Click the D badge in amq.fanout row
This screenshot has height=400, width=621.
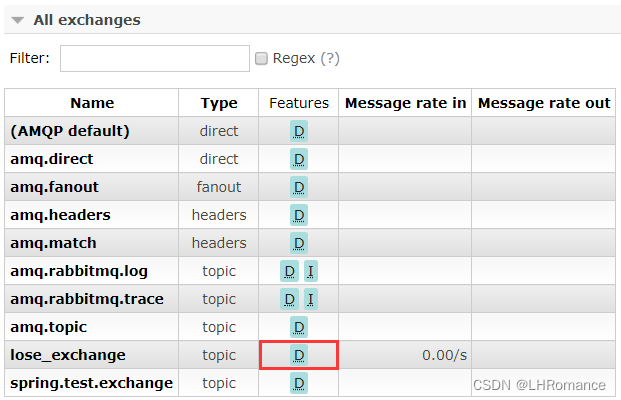click(x=299, y=187)
